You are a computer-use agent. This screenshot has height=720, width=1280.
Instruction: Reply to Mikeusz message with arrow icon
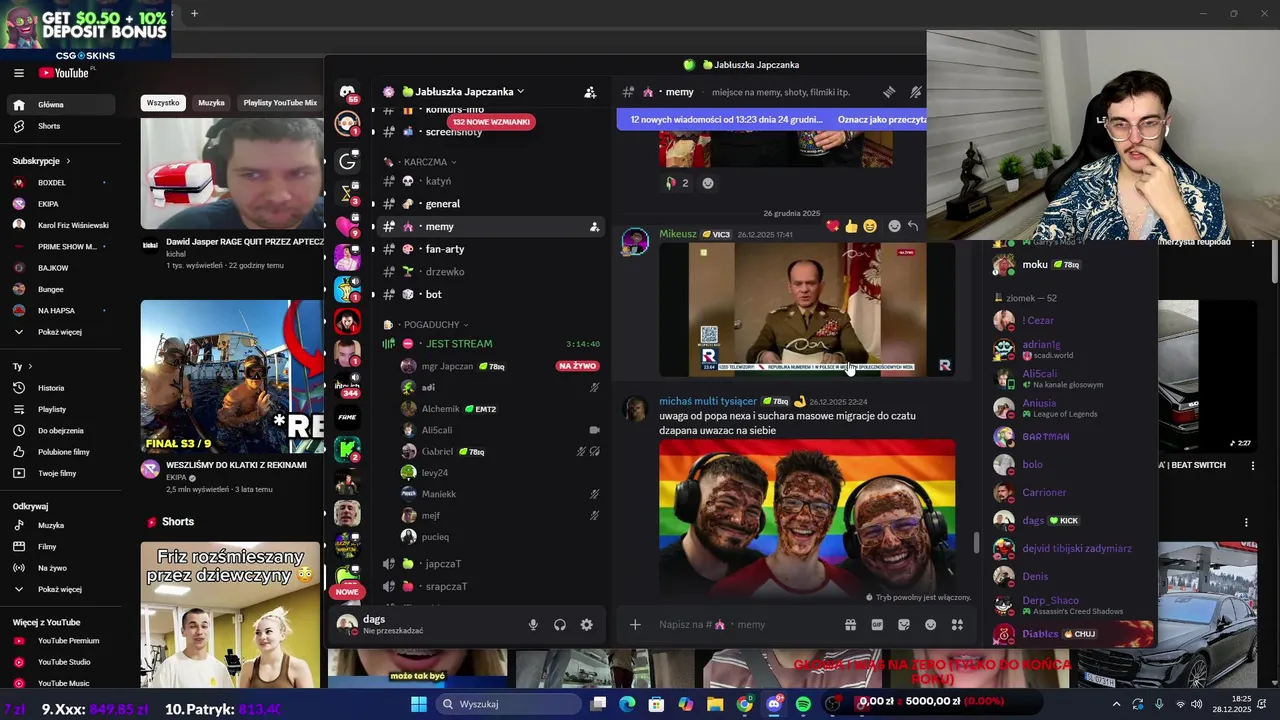tap(912, 226)
